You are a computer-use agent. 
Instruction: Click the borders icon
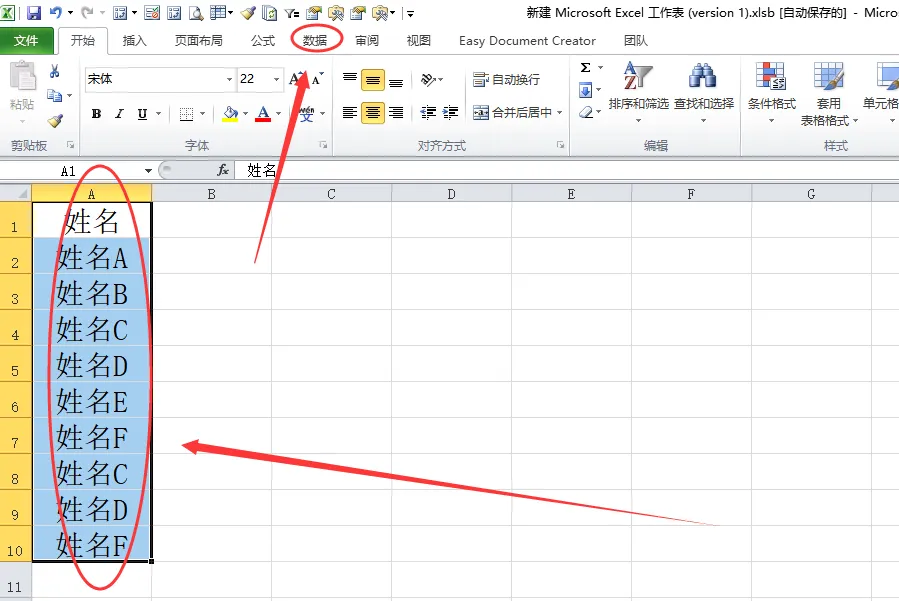click(186, 114)
